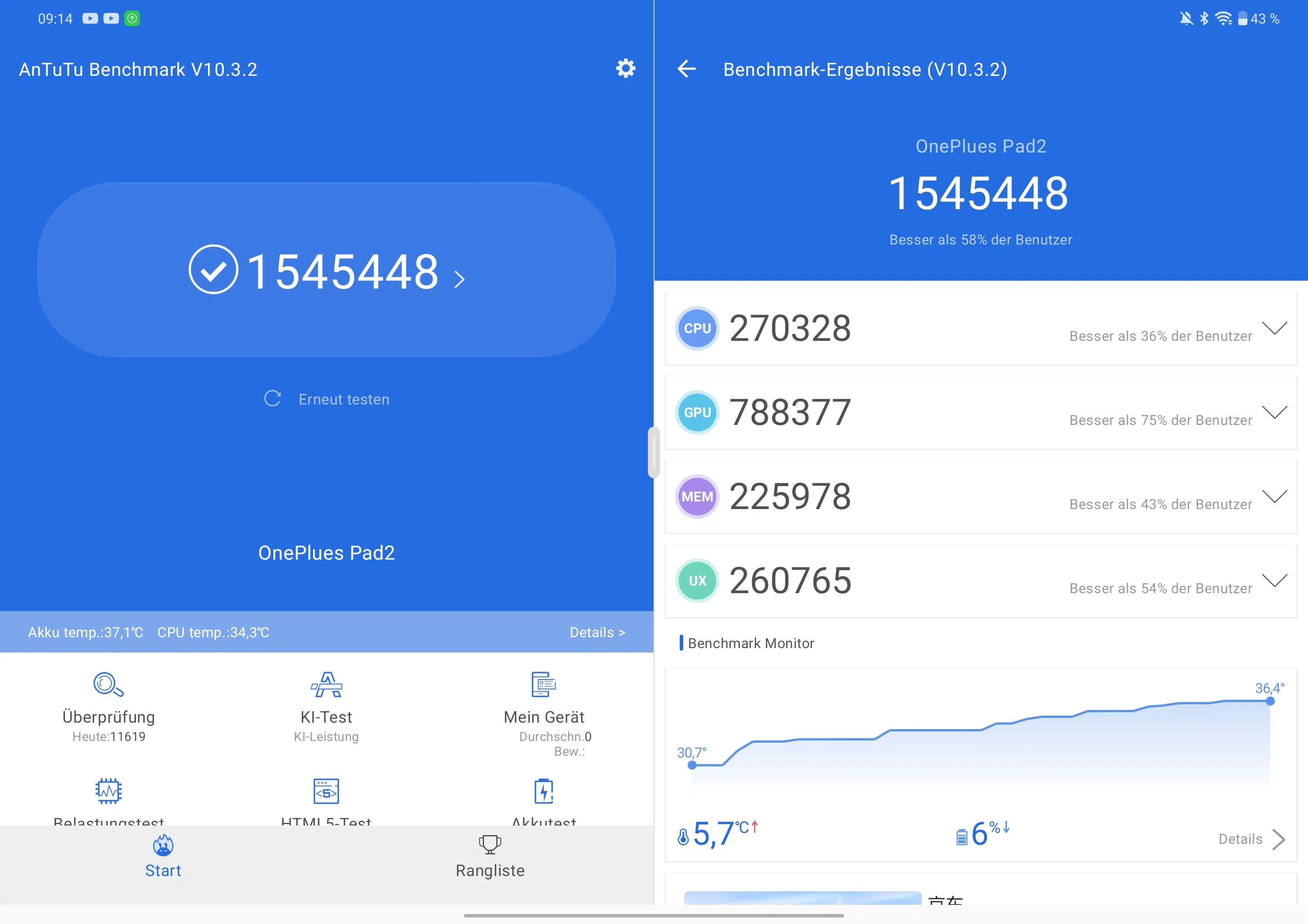Screen dimensions: 1308x924
Task: Tap the first YouTube notification icon
Action: pos(90,19)
